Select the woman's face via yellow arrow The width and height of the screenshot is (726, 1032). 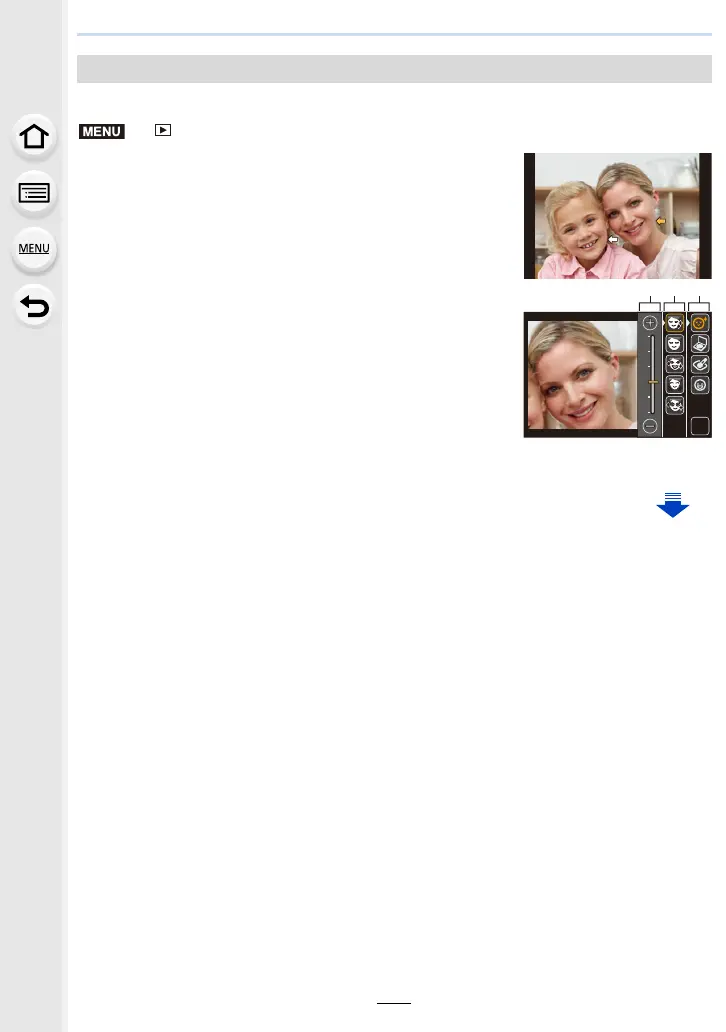click(x=661, y=221)
